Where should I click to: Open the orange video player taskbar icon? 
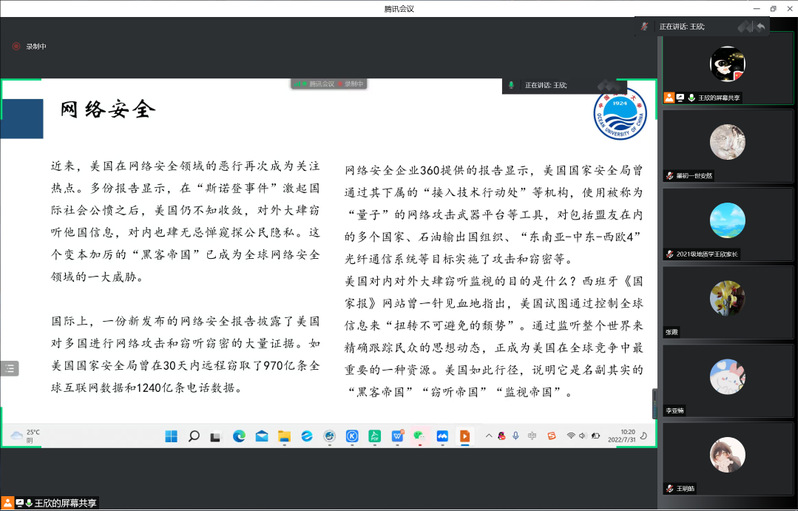pyautogui.click(x=464, y=436)
